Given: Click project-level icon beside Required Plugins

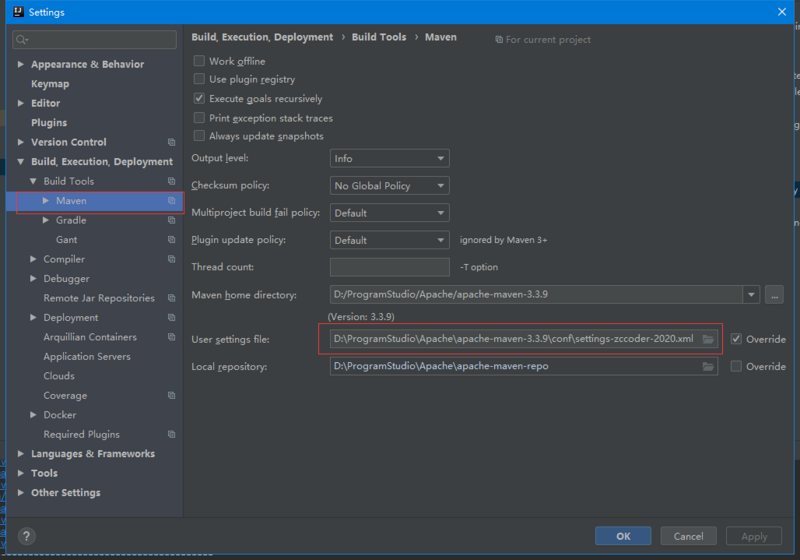Looking at the screenshot, I should click(x=171, y=435).
